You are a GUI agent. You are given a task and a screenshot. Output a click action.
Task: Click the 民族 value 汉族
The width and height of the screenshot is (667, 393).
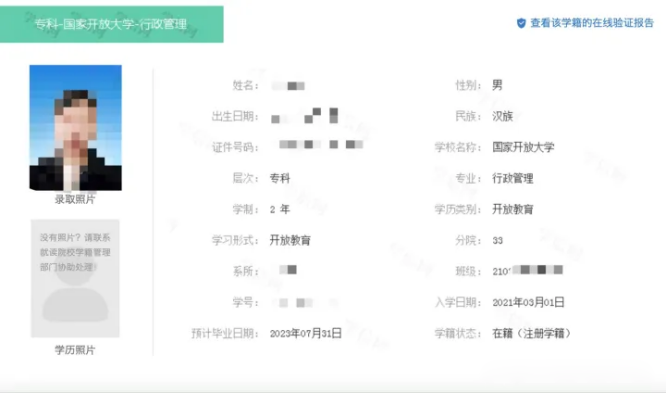(502, 116)
